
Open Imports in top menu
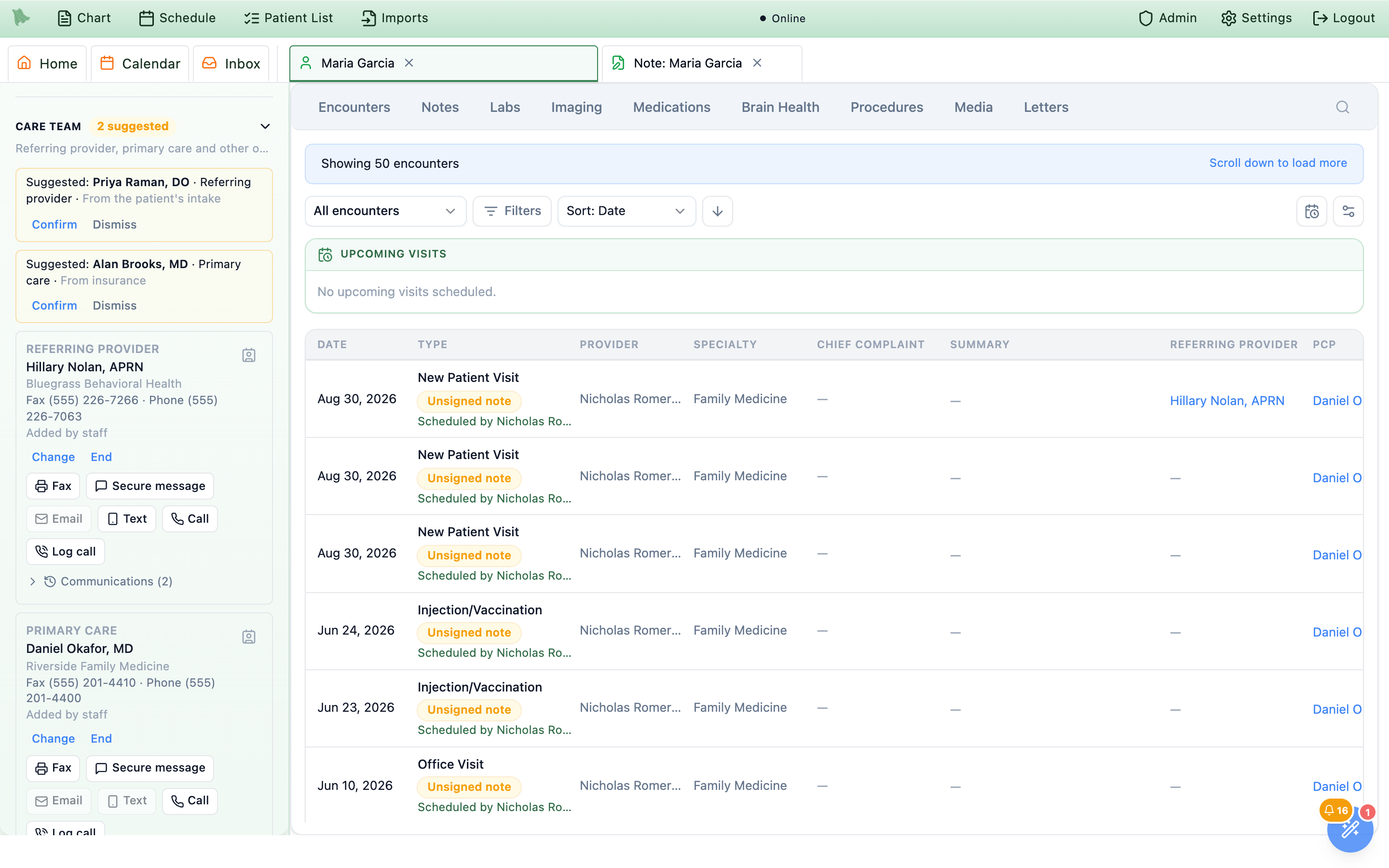[x=395, y=18]
